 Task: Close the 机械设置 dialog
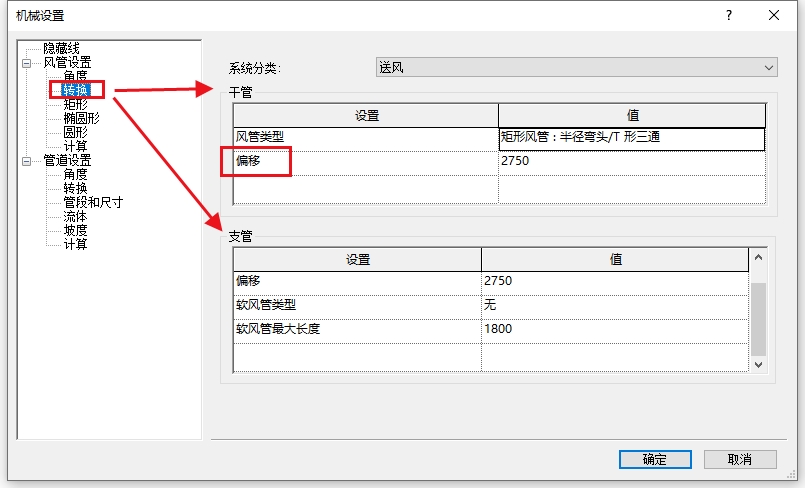click(774, 15)
